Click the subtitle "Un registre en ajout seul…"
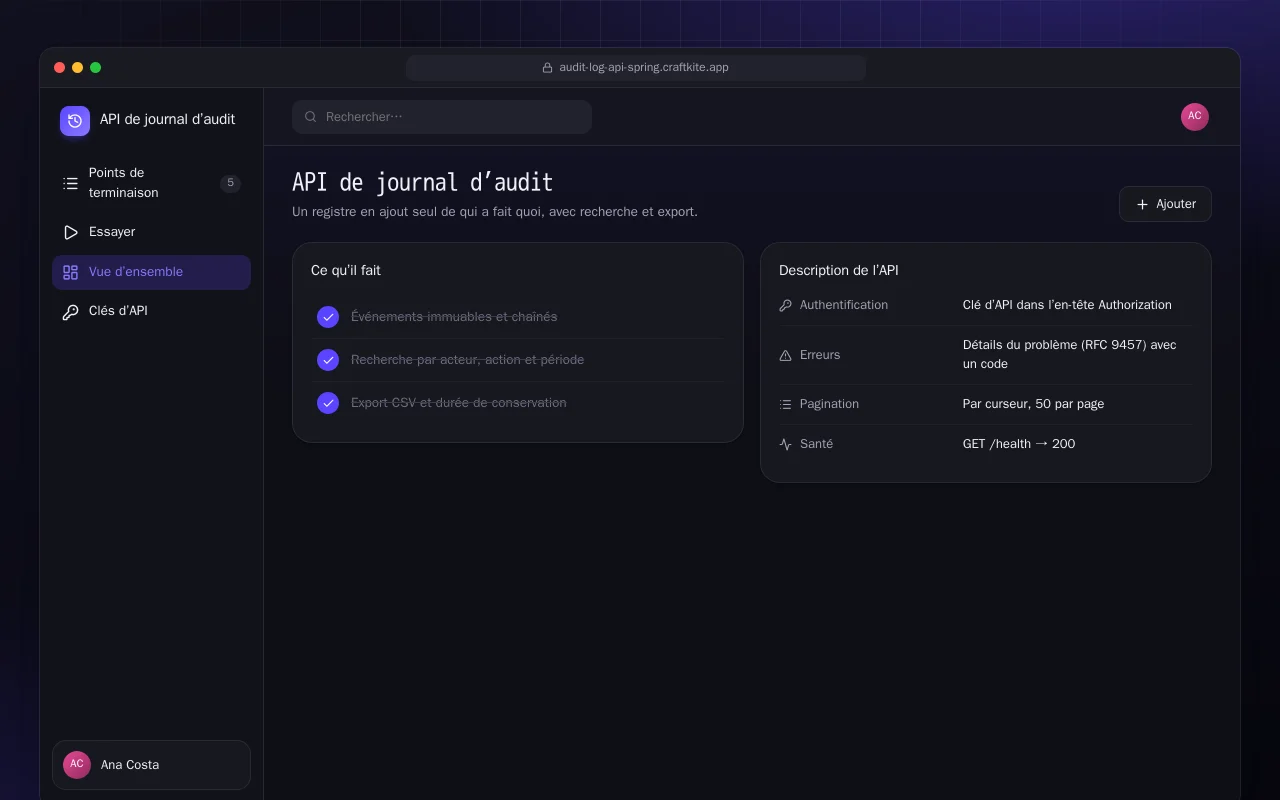The width and height of the screenshot is (1280, 800). 495,212
